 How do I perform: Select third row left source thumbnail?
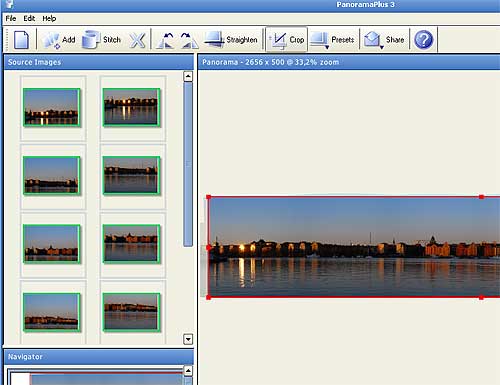point(52,244)
